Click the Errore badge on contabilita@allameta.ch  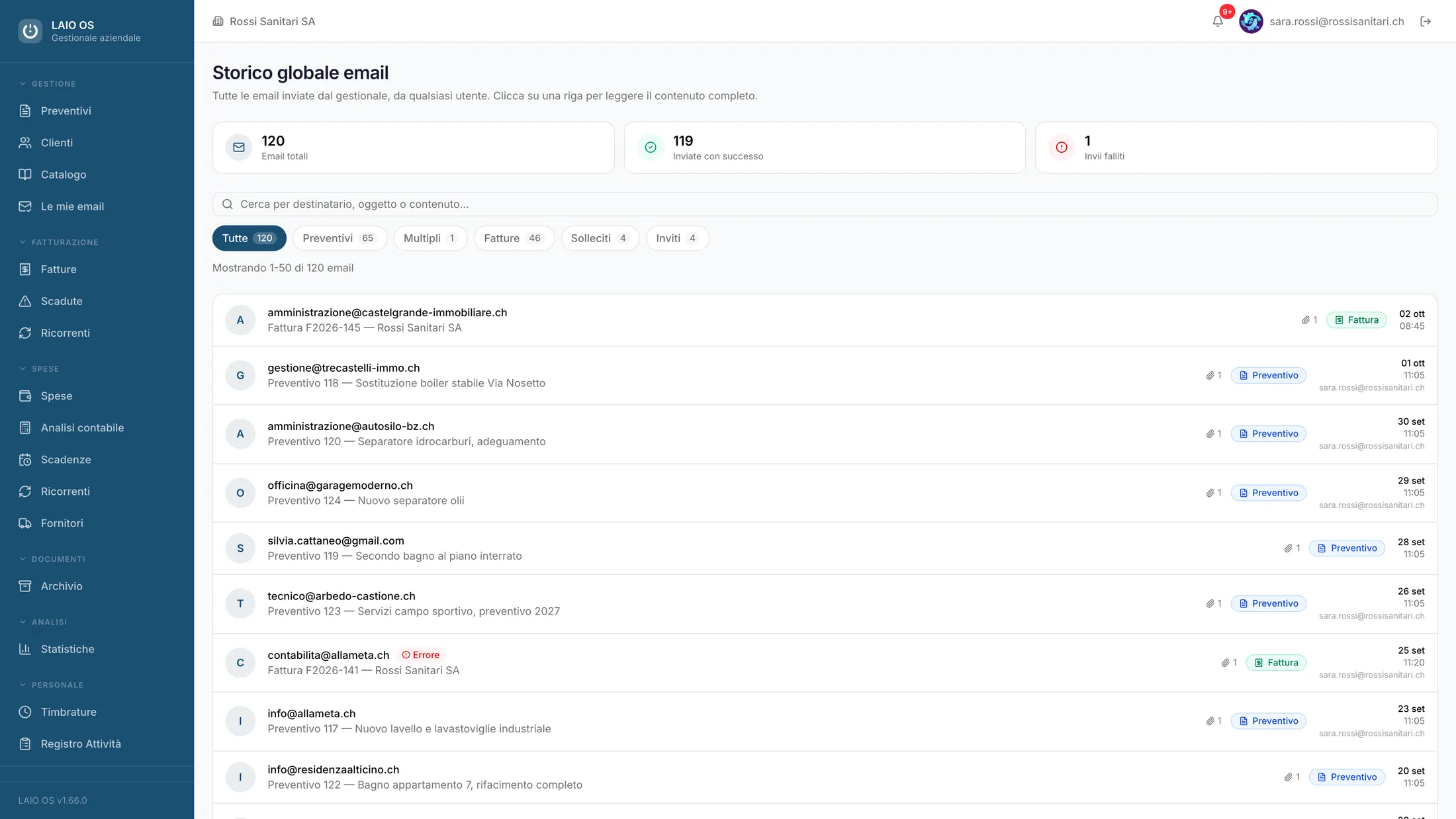pos(421,655)
